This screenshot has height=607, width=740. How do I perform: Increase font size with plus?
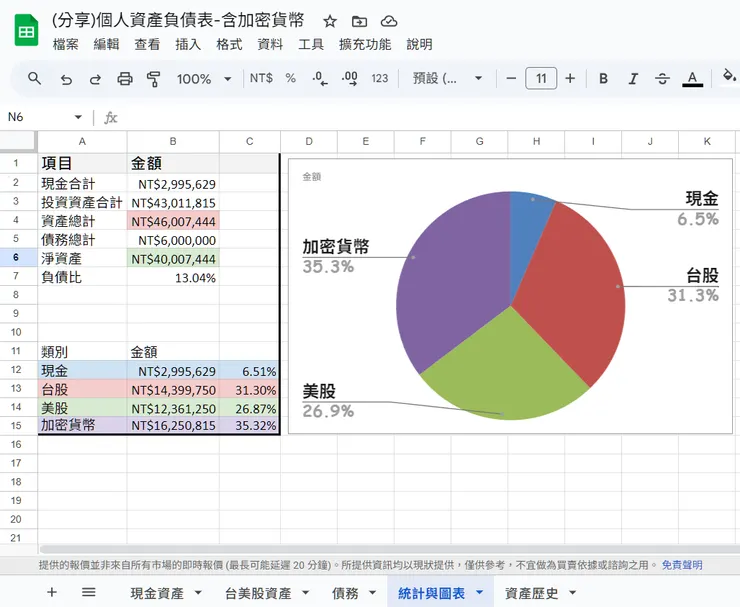tap(570, 78)
